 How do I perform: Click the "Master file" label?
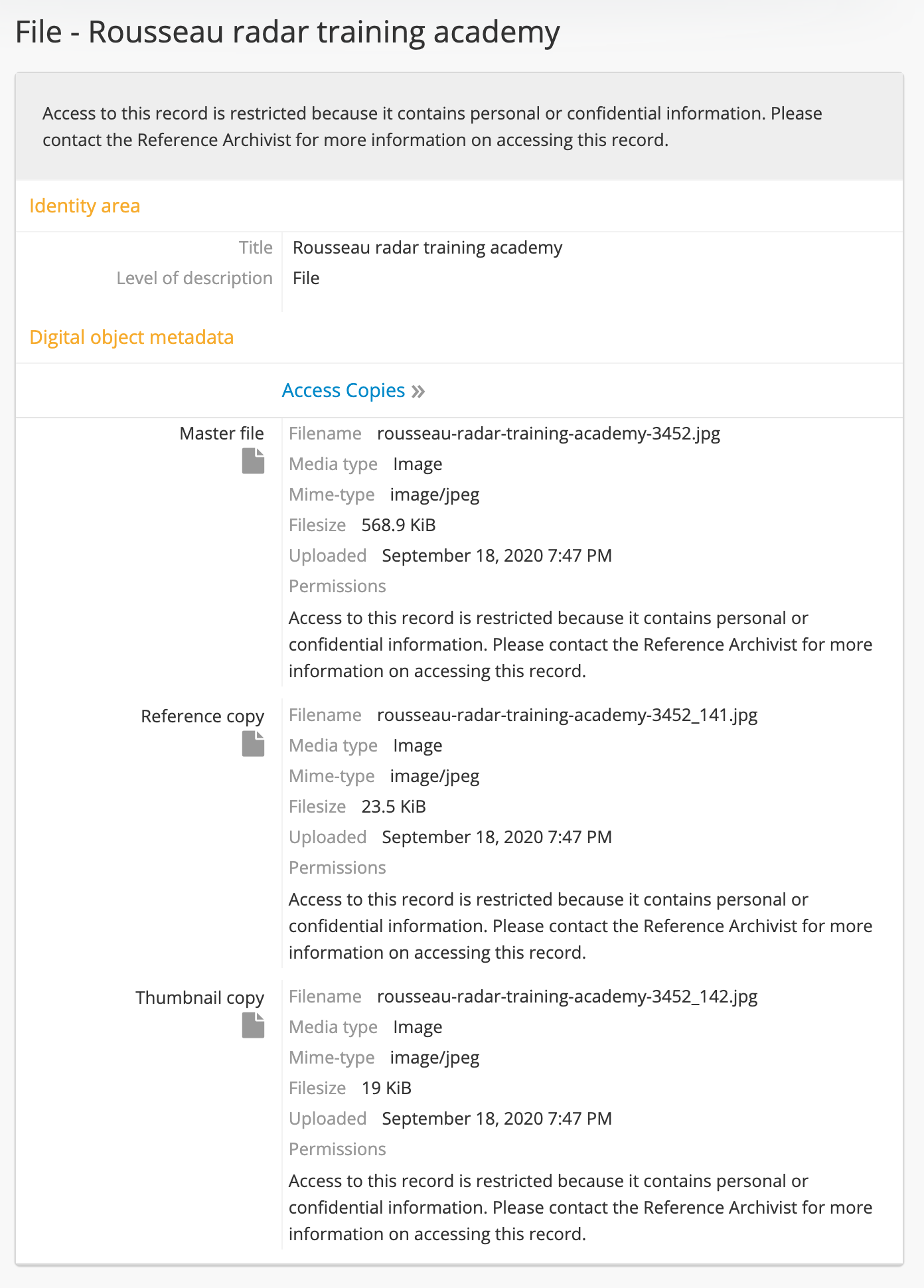(222, 434)
